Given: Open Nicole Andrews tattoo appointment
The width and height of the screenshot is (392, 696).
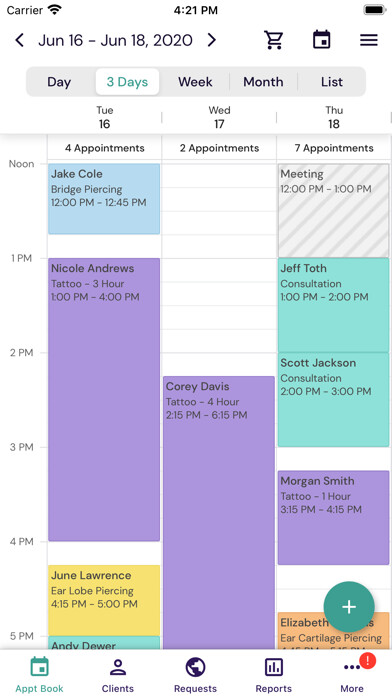Looking at the screenshot, I should pos(104,399).
